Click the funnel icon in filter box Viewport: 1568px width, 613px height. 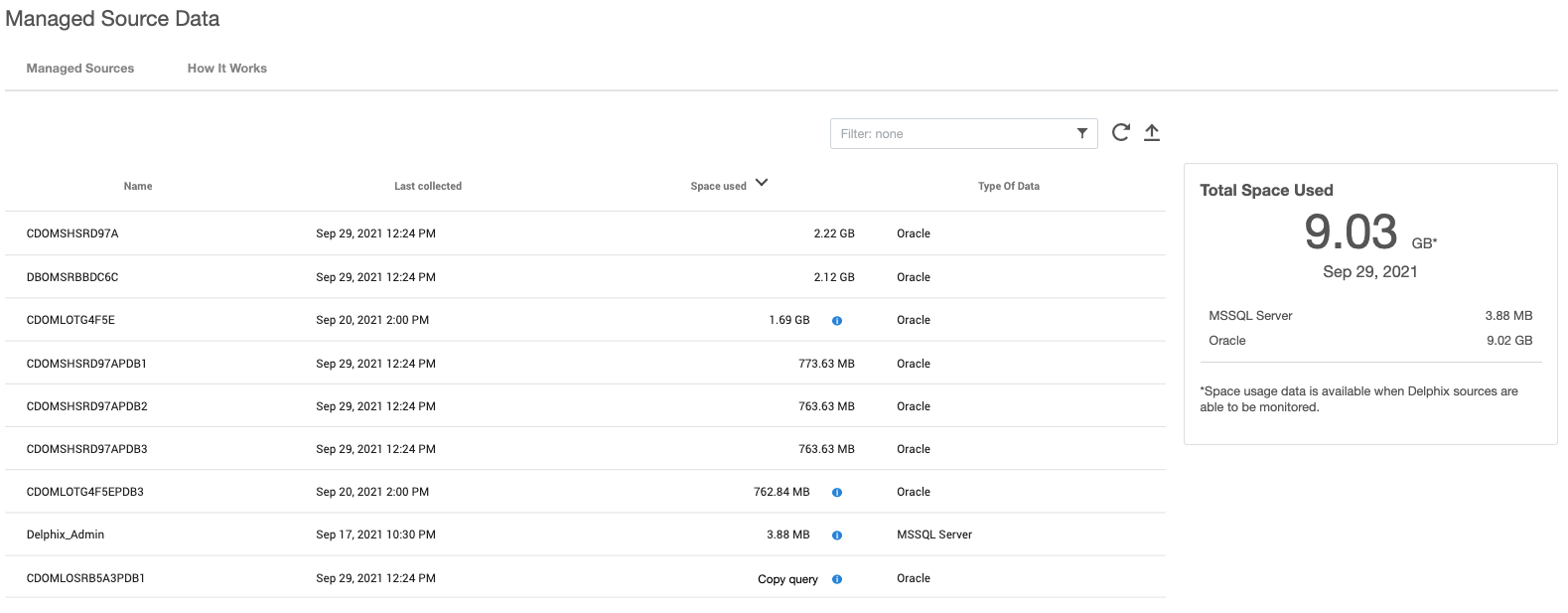coord(1081,134)
